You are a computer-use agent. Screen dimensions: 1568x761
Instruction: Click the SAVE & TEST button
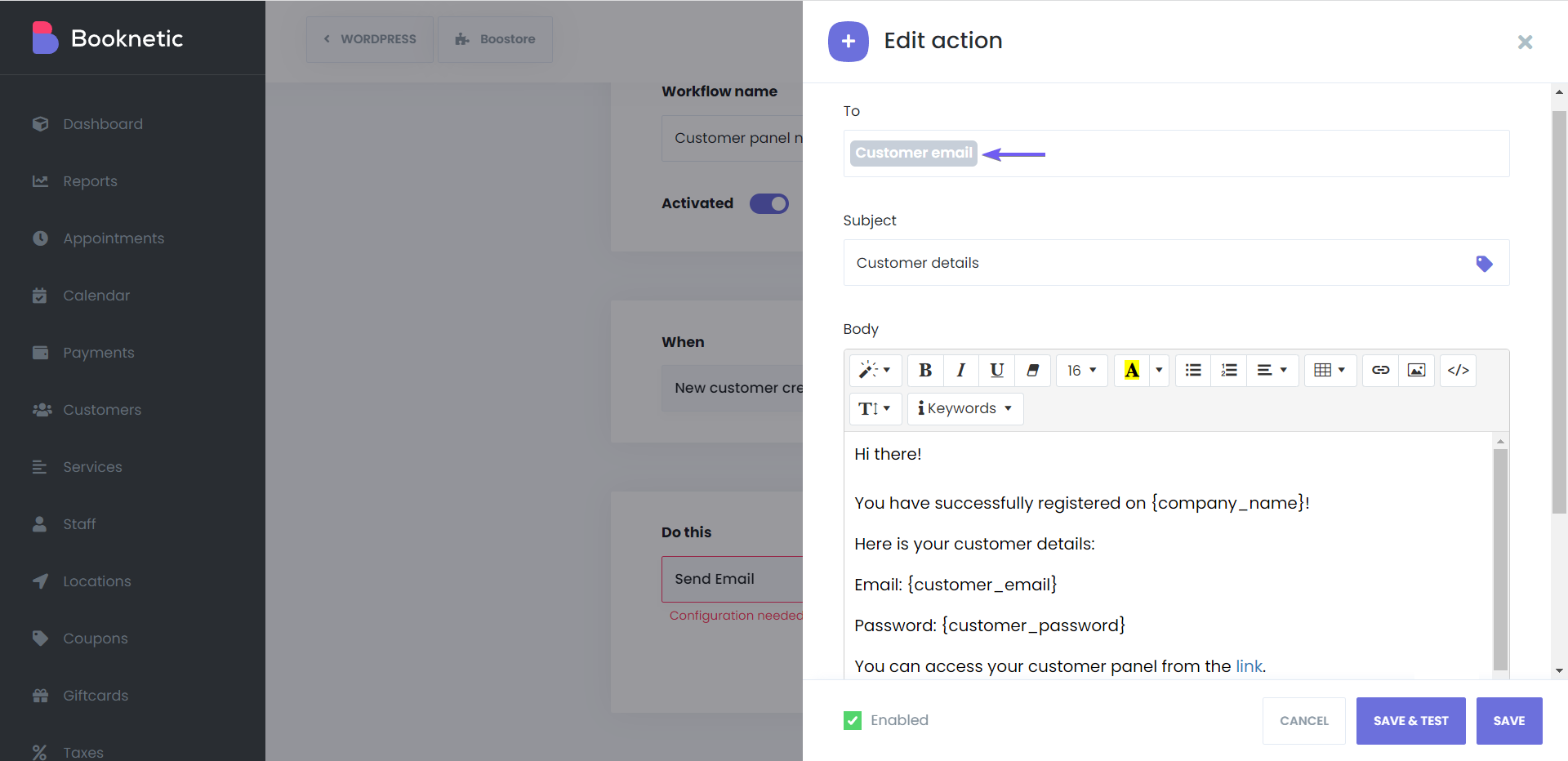pyautogui.click(x=1410, y=721)
